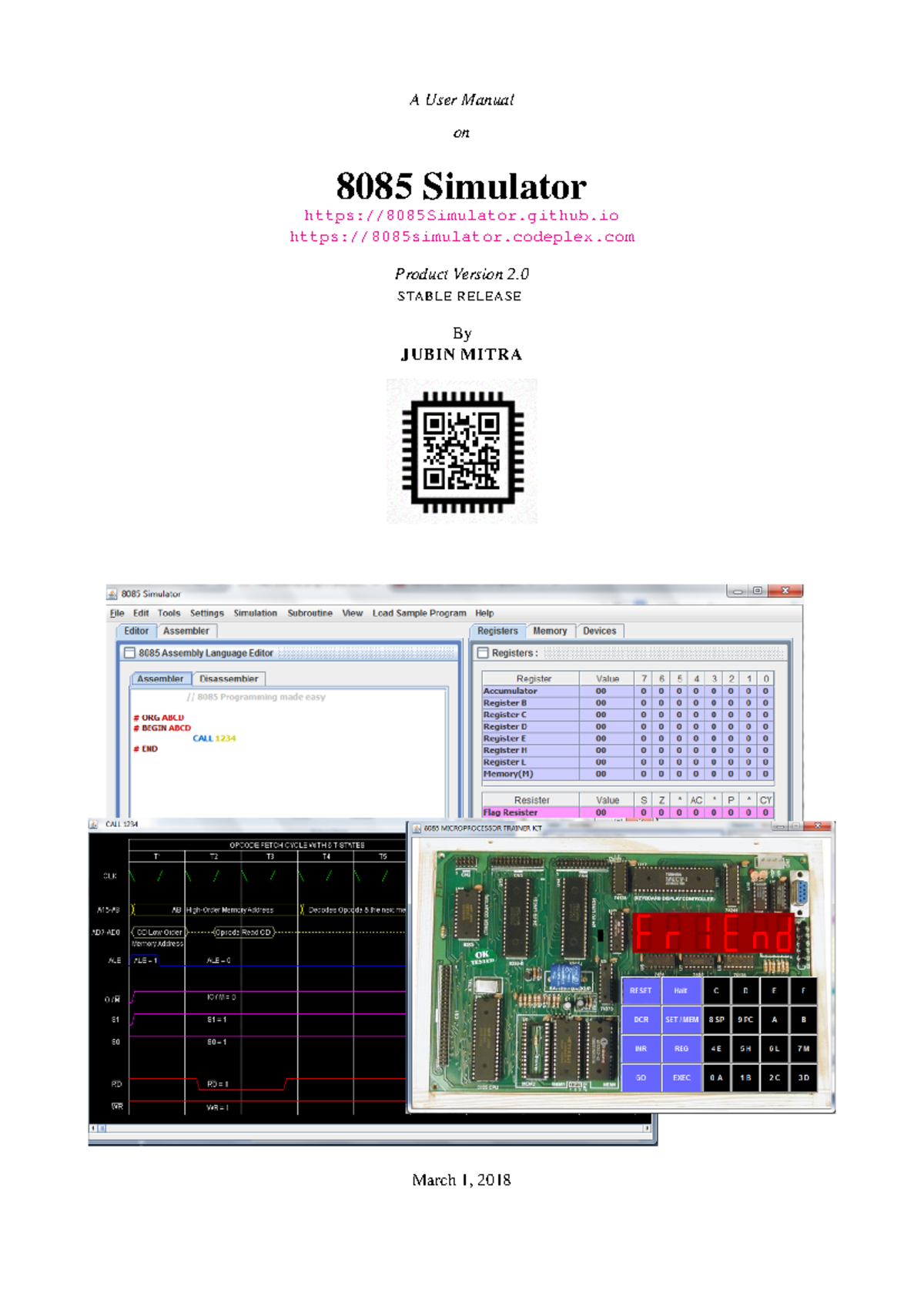Open the Simulation menu

pyautogui.click(x=255, y=613)
